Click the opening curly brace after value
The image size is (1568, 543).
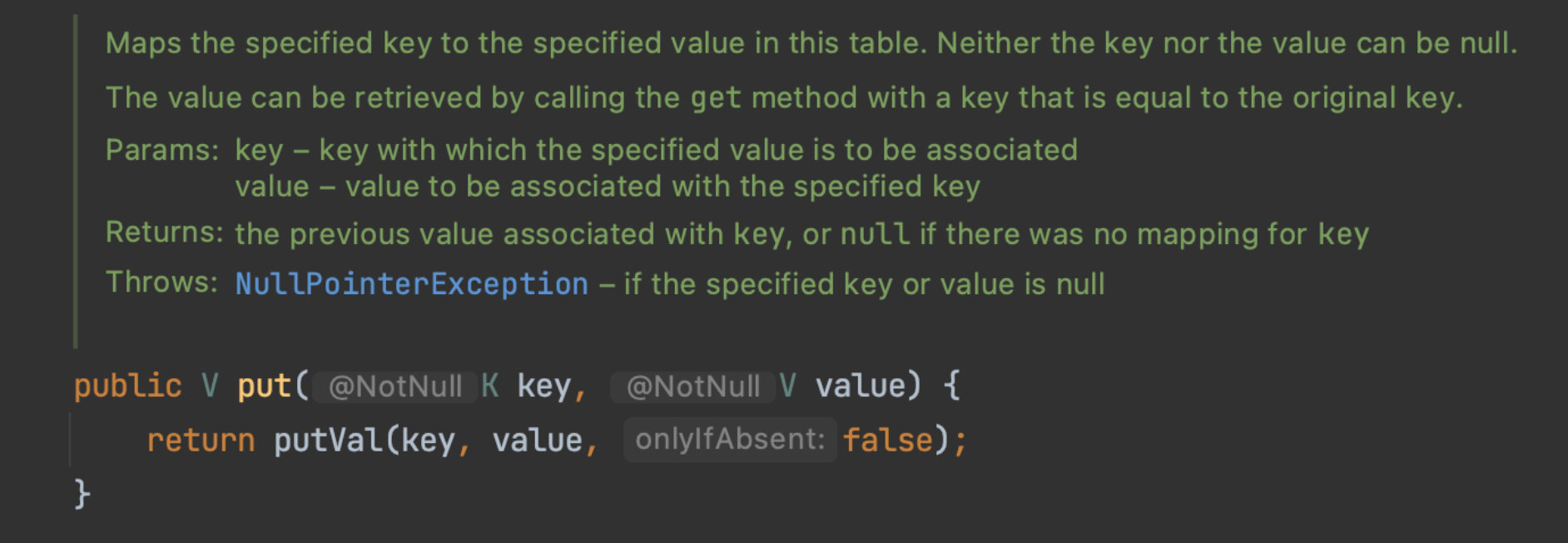(951, 386)
